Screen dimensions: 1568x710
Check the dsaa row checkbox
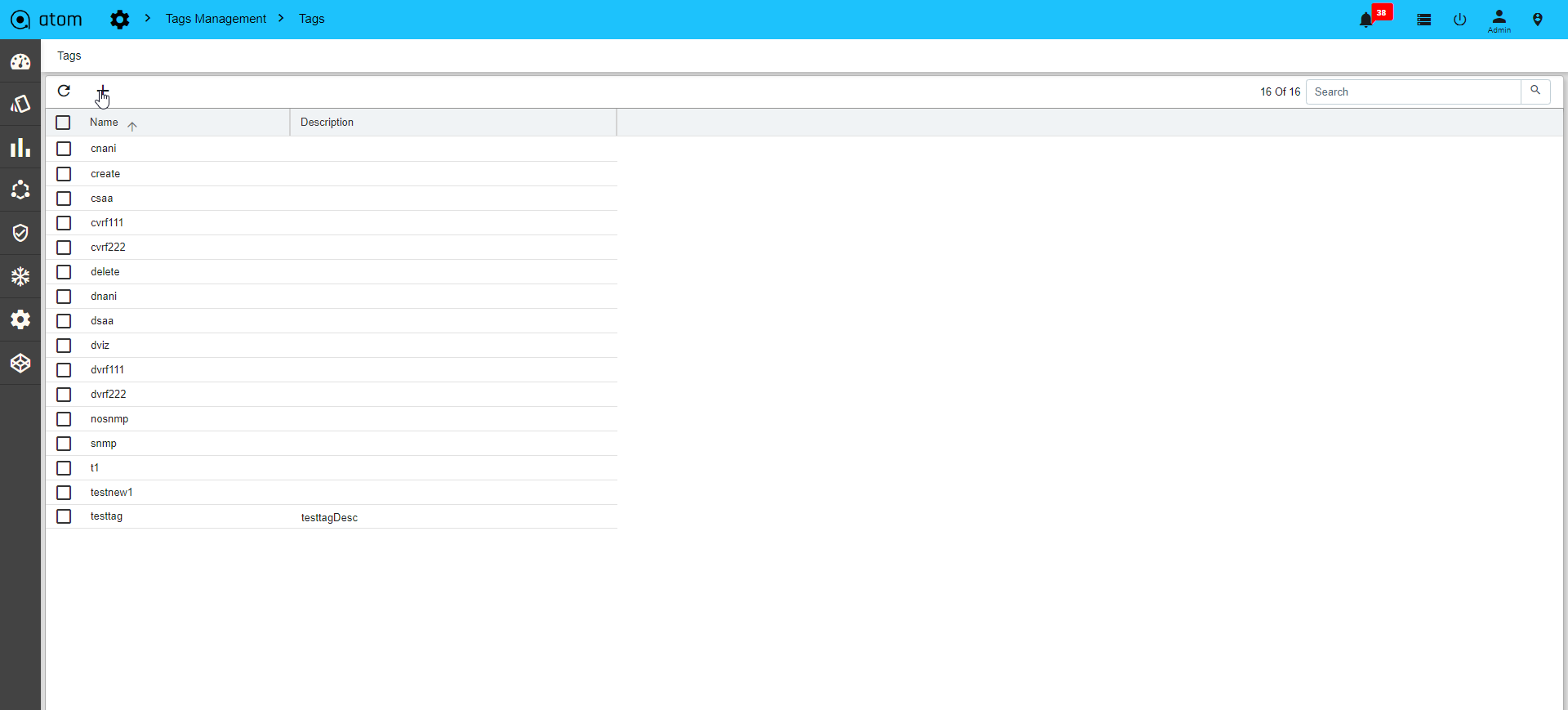[x=64, y=321]
